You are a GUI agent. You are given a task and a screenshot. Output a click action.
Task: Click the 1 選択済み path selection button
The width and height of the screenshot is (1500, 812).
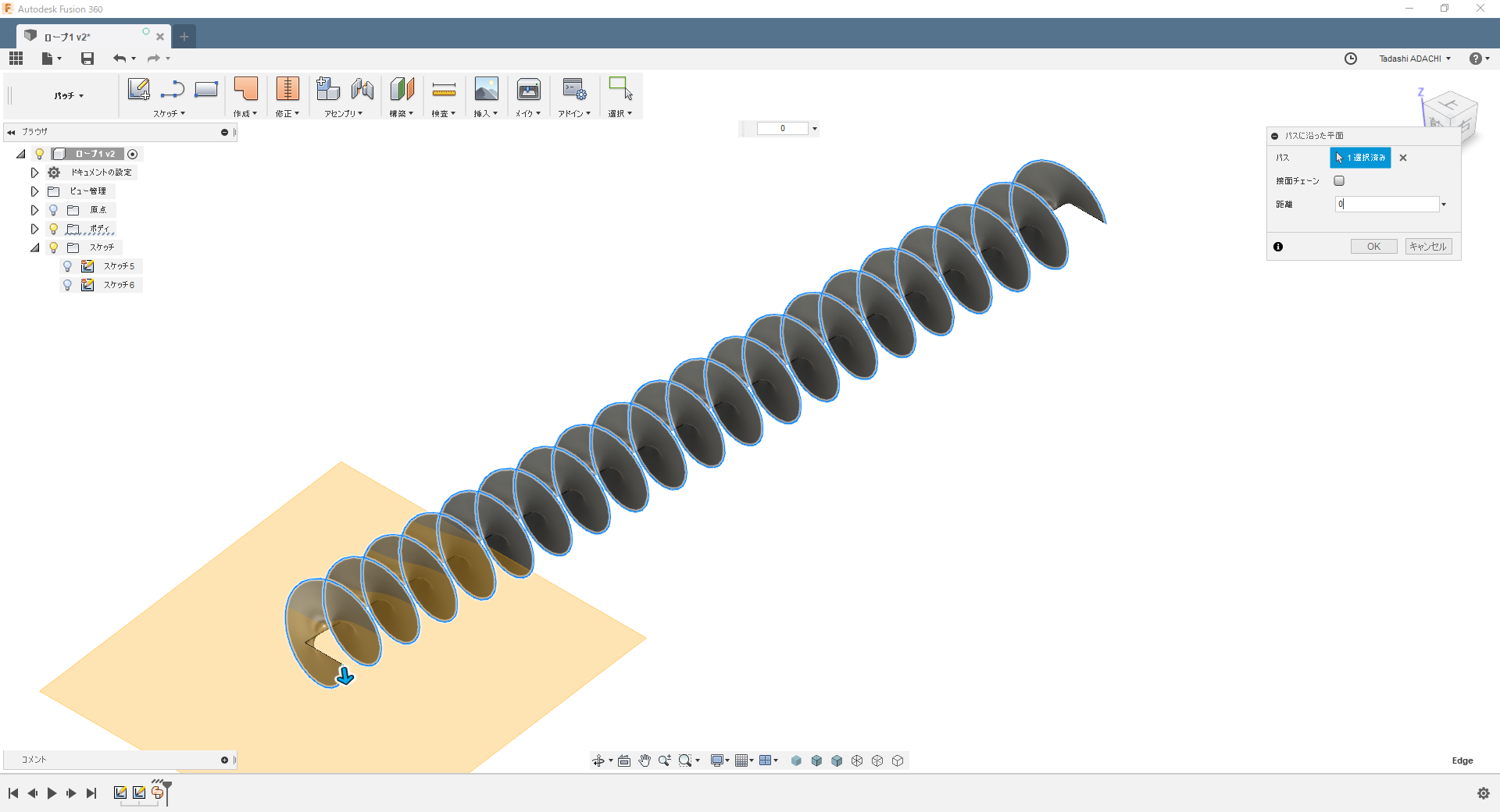click(1360, 158)
